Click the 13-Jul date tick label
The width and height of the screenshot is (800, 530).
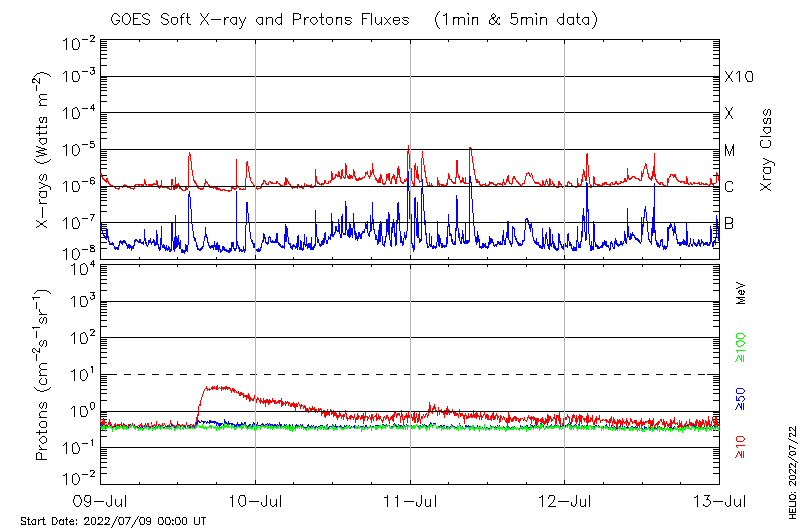(719, 500)
